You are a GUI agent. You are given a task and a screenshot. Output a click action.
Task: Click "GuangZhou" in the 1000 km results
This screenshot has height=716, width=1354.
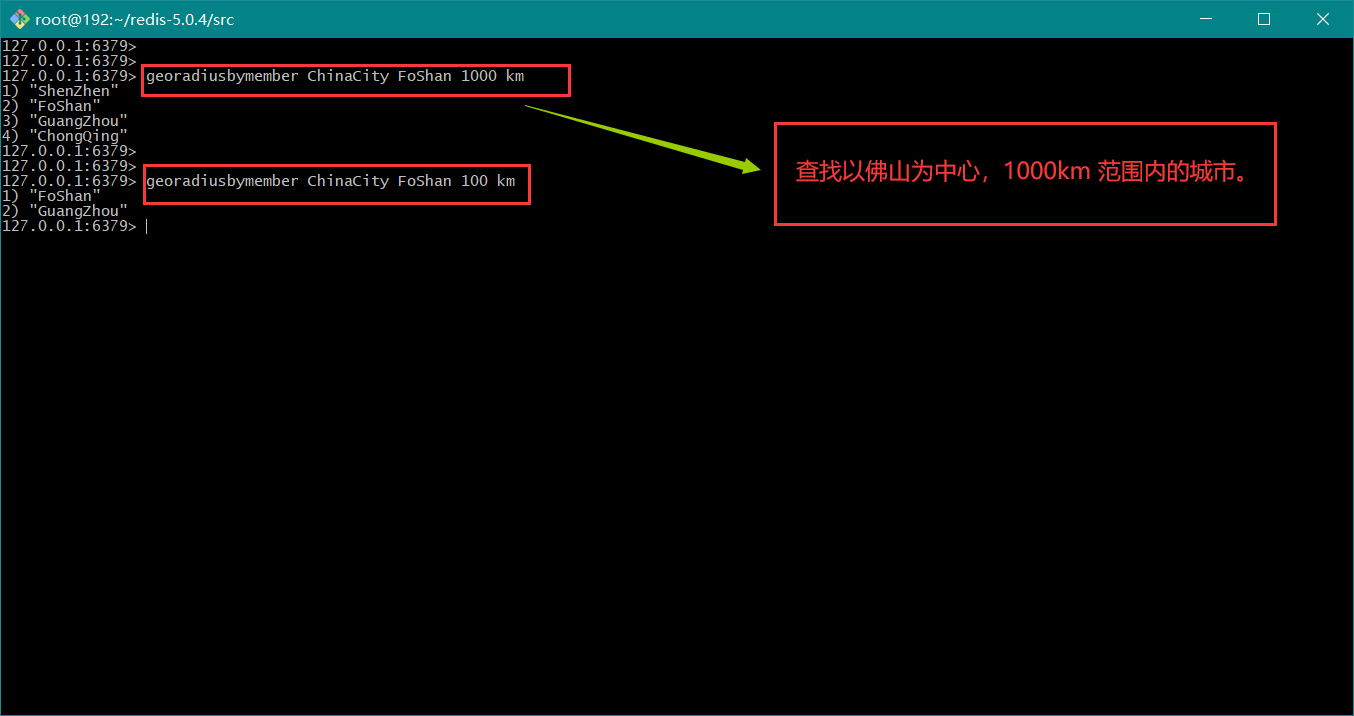(78, 121)
